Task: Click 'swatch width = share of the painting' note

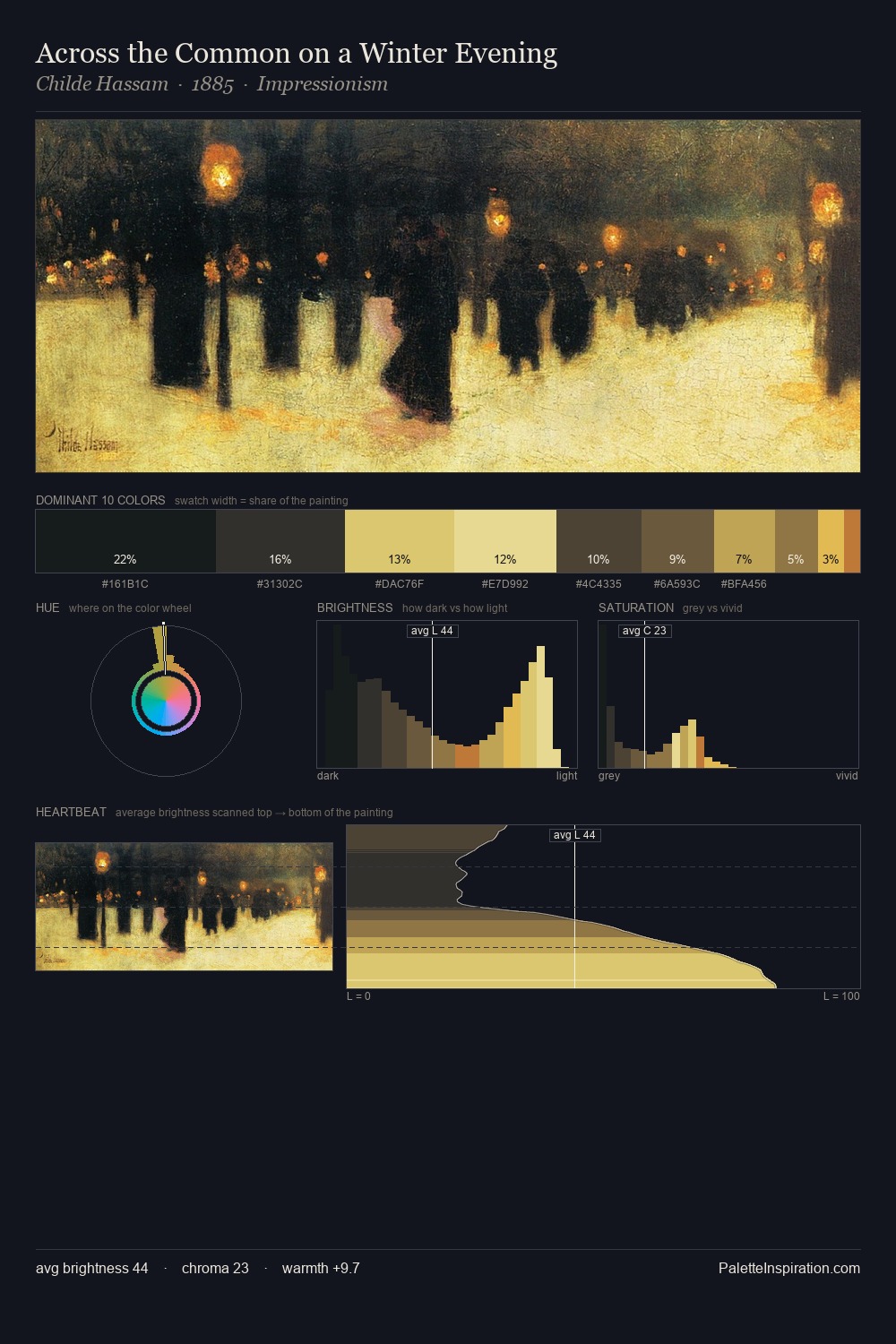Action: click(262, 501)
